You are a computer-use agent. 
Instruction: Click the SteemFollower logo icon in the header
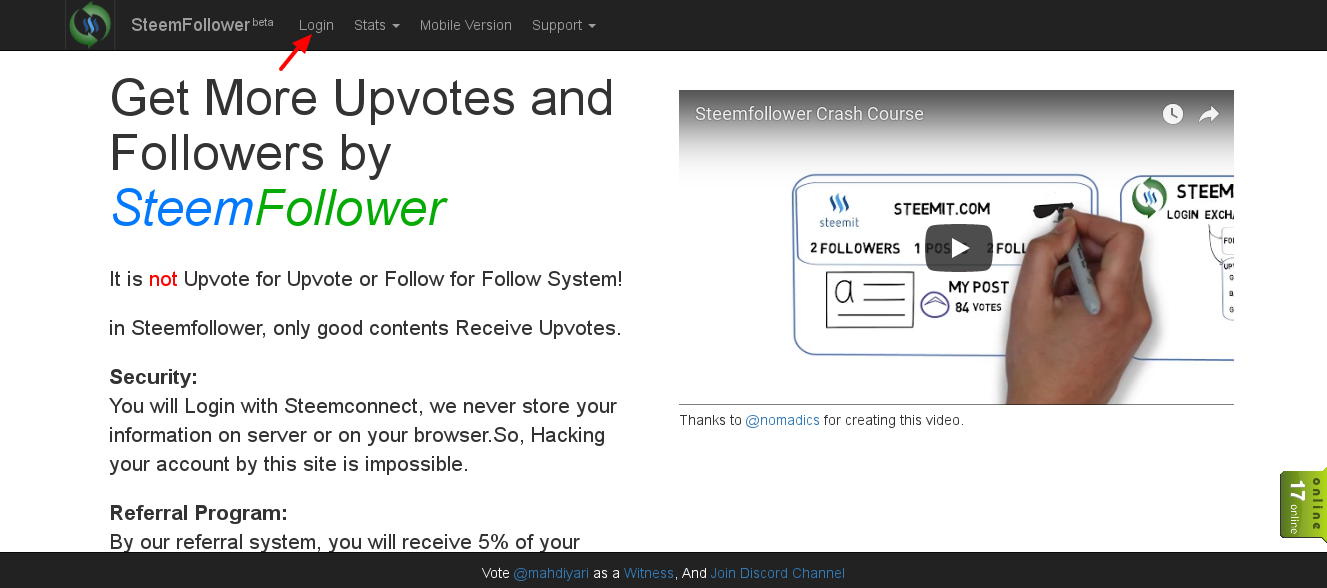[89, 25]
